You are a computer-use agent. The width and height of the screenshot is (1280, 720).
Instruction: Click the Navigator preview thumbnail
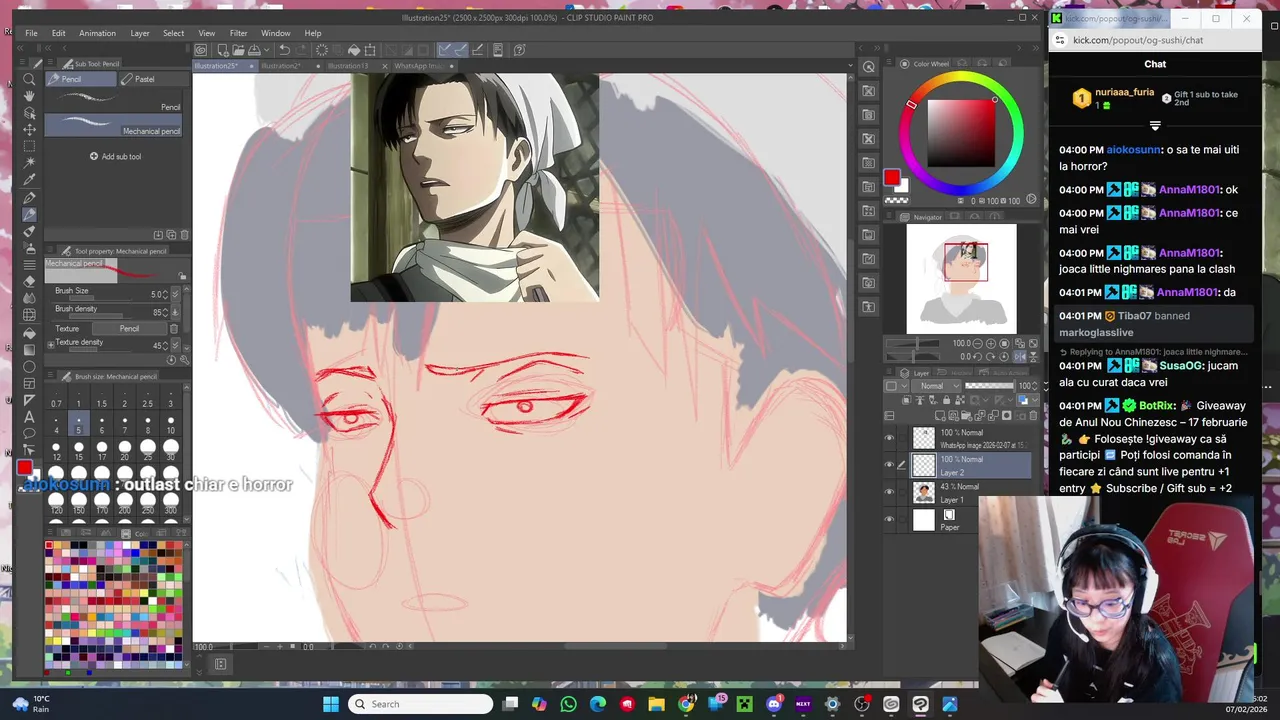point(961,278)
